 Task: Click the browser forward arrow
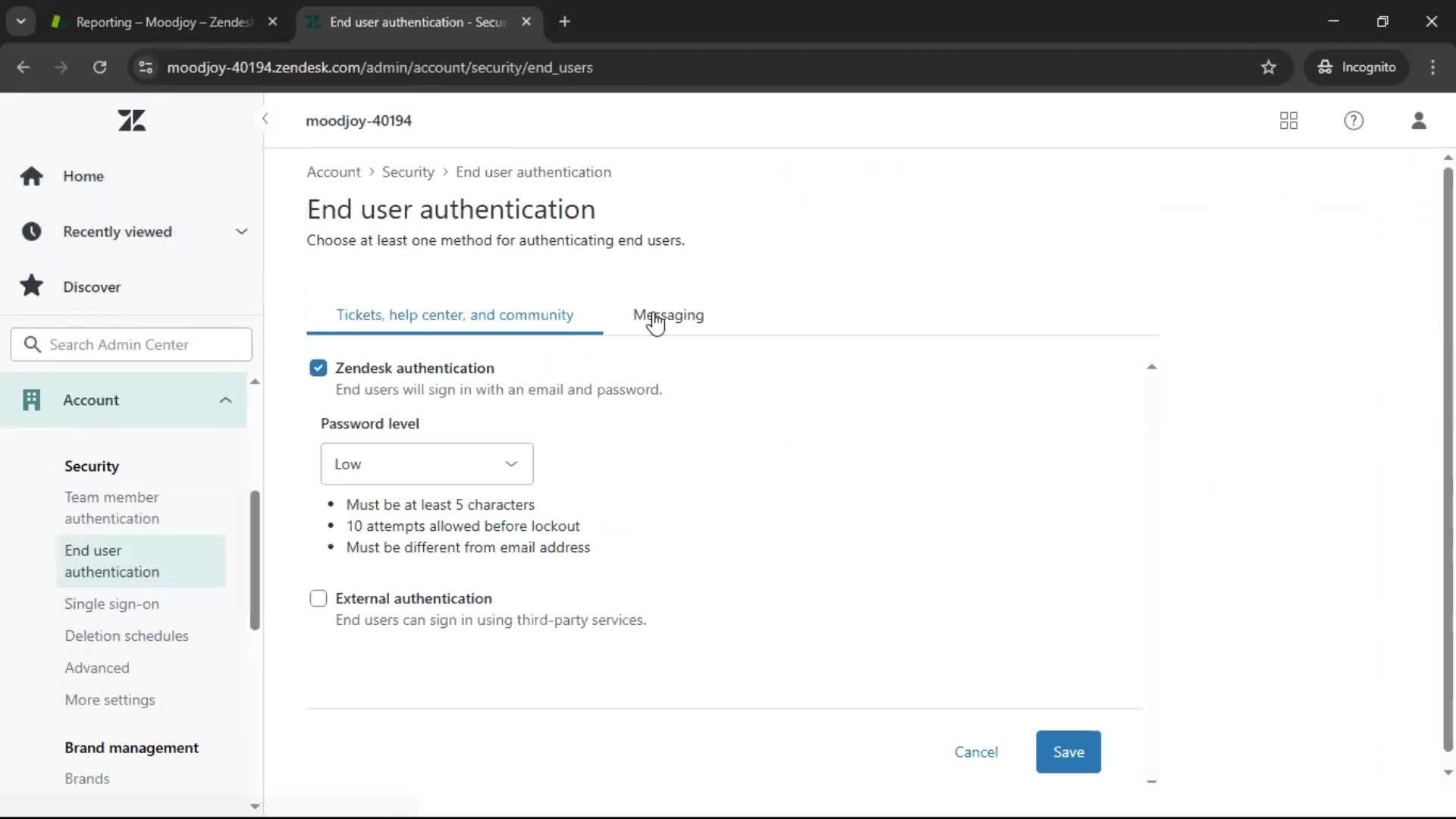pos(61,67)
